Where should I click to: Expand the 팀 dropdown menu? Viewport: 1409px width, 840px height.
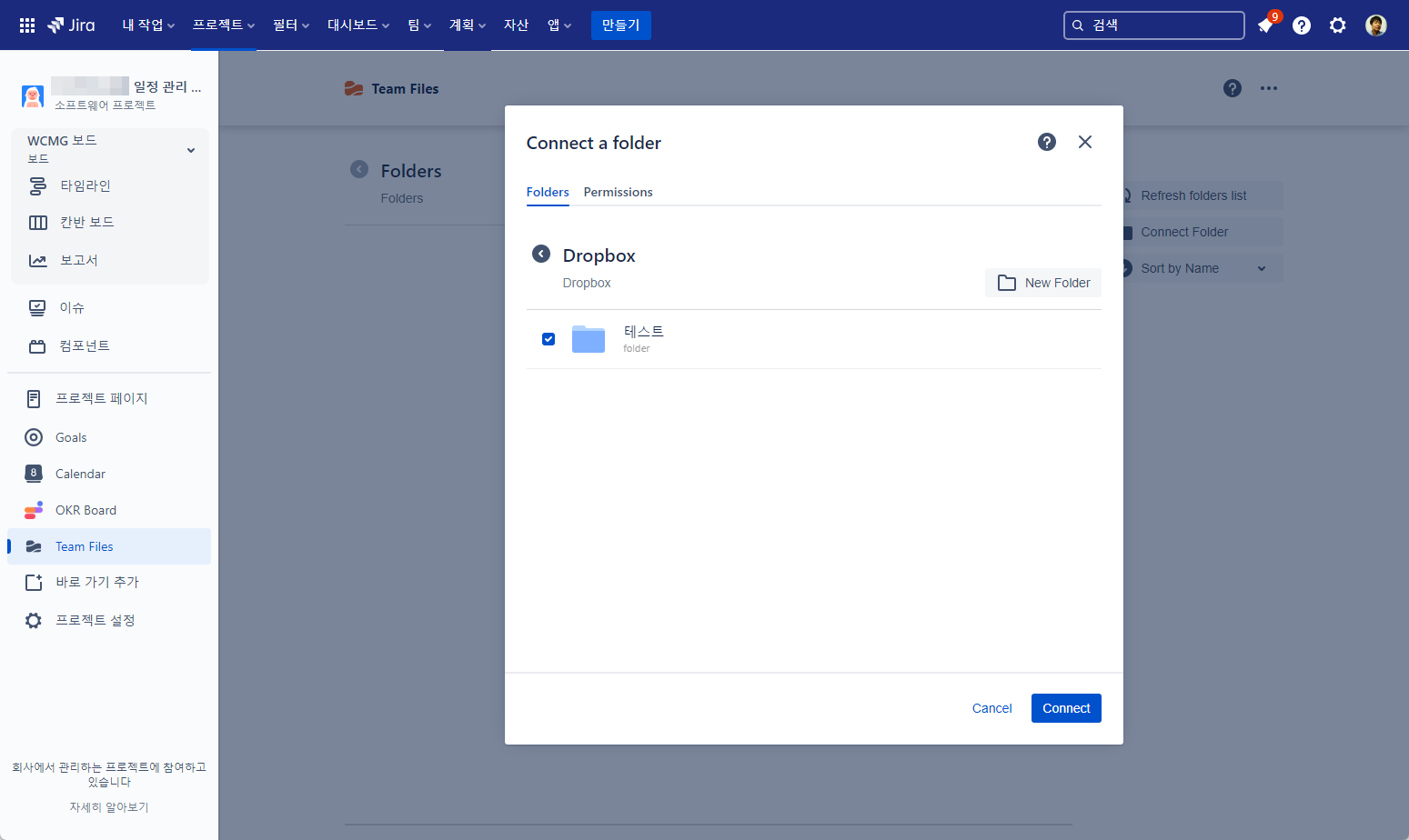click(x=419, y=25)
